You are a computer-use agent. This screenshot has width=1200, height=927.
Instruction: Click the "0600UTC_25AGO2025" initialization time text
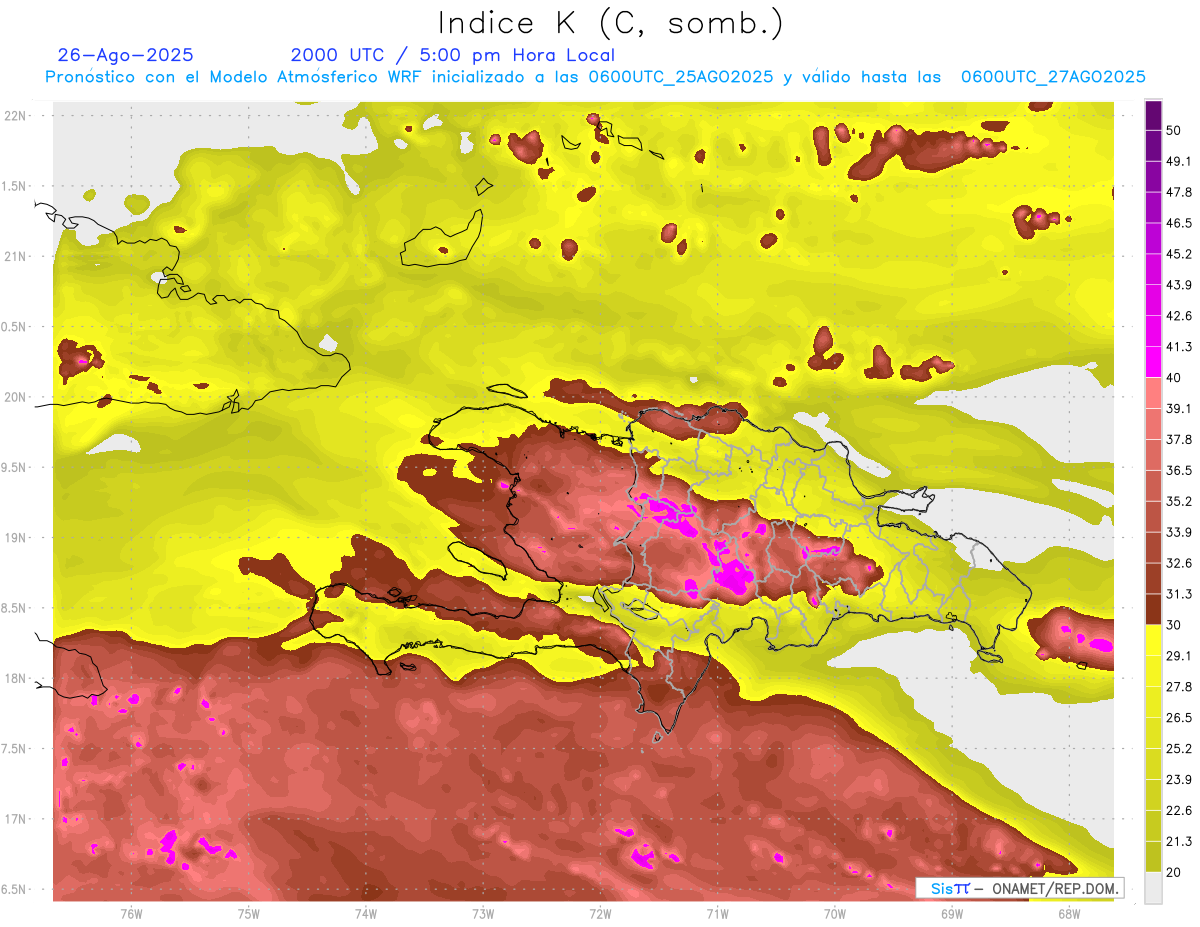tap(681, 77)
